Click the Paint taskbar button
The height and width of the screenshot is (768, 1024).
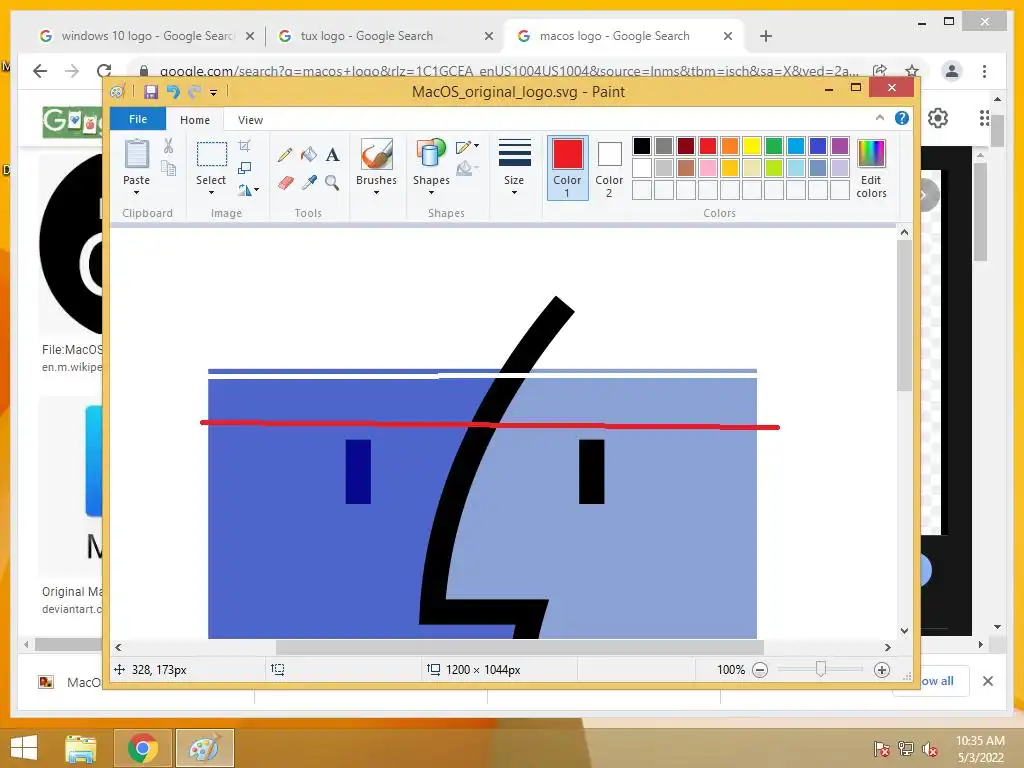(x=204, y=748)
